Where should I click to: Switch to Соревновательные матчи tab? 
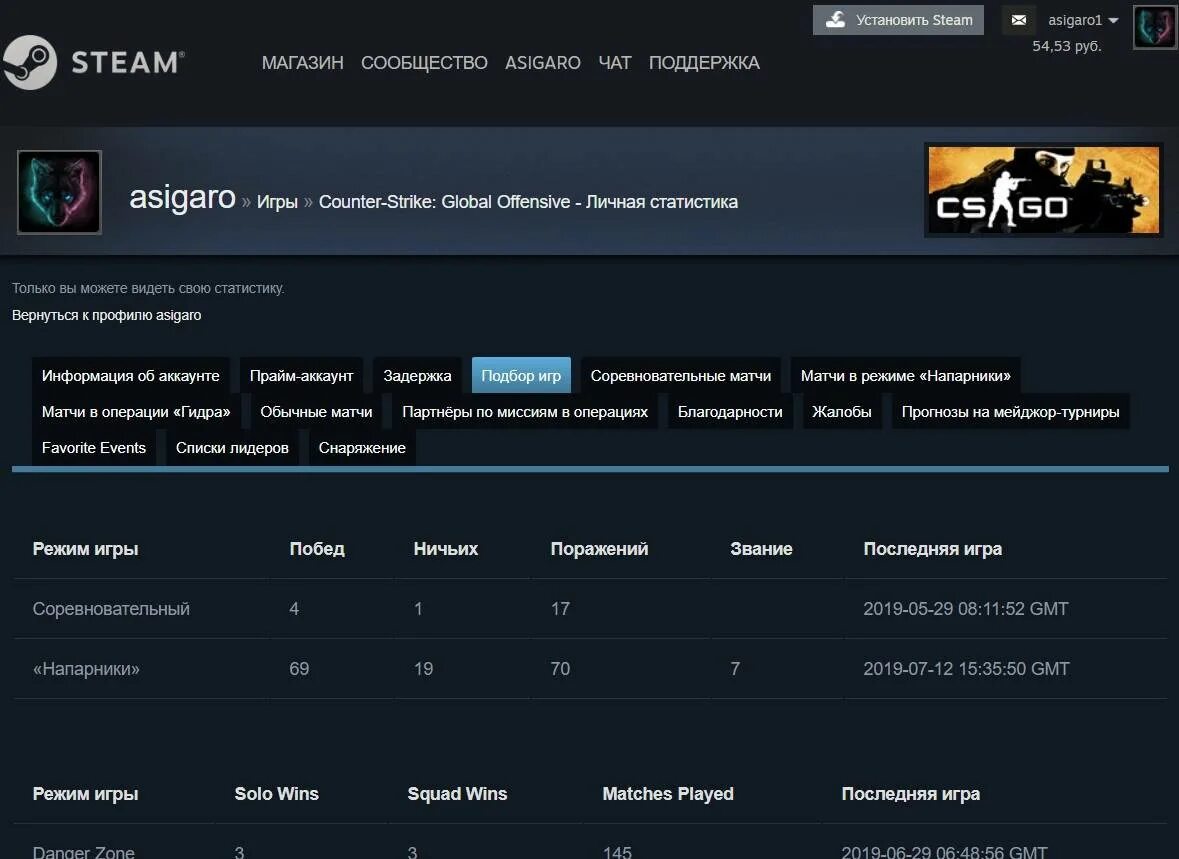pyautogui.click(x=681, y=375)
